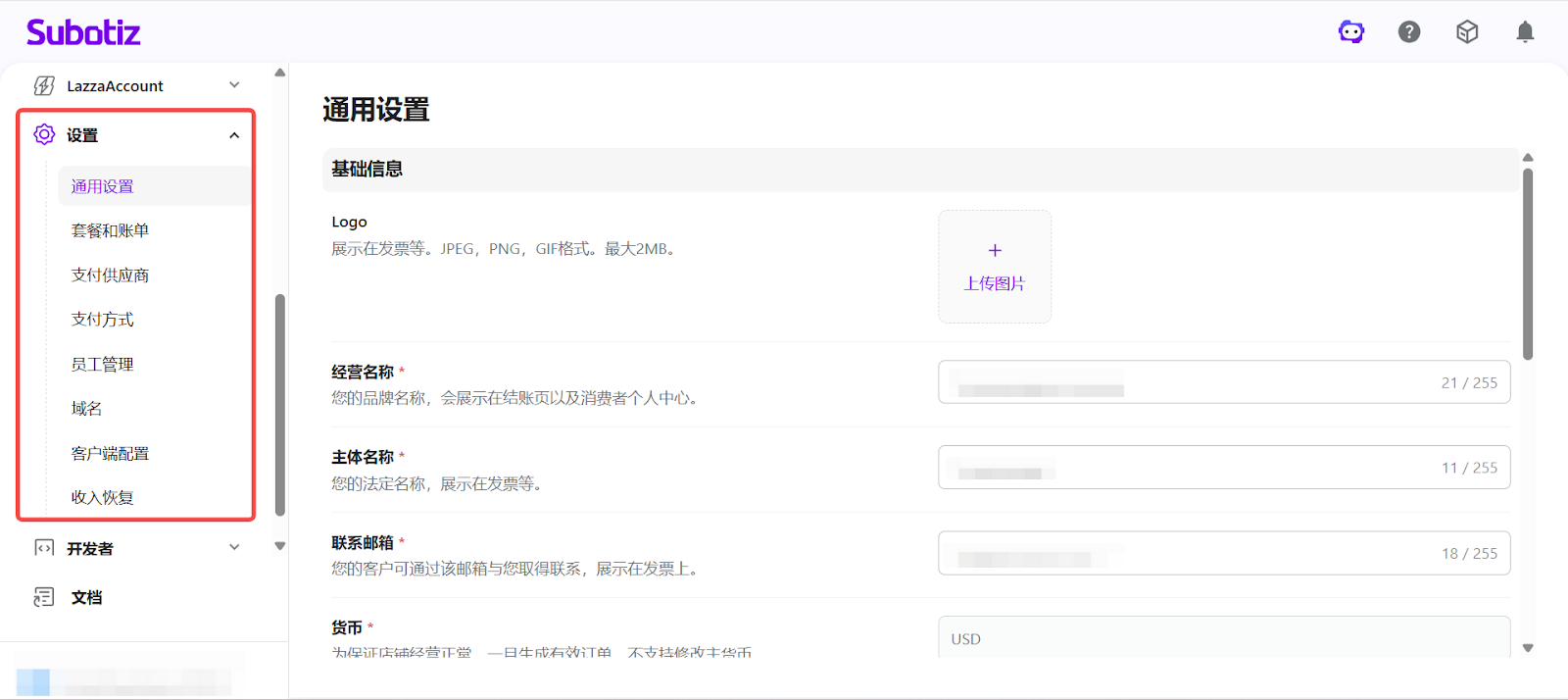This screenshot has width=1568, height=700.
Task: Open the notifications bell
Action: [x=1525, y=32]
